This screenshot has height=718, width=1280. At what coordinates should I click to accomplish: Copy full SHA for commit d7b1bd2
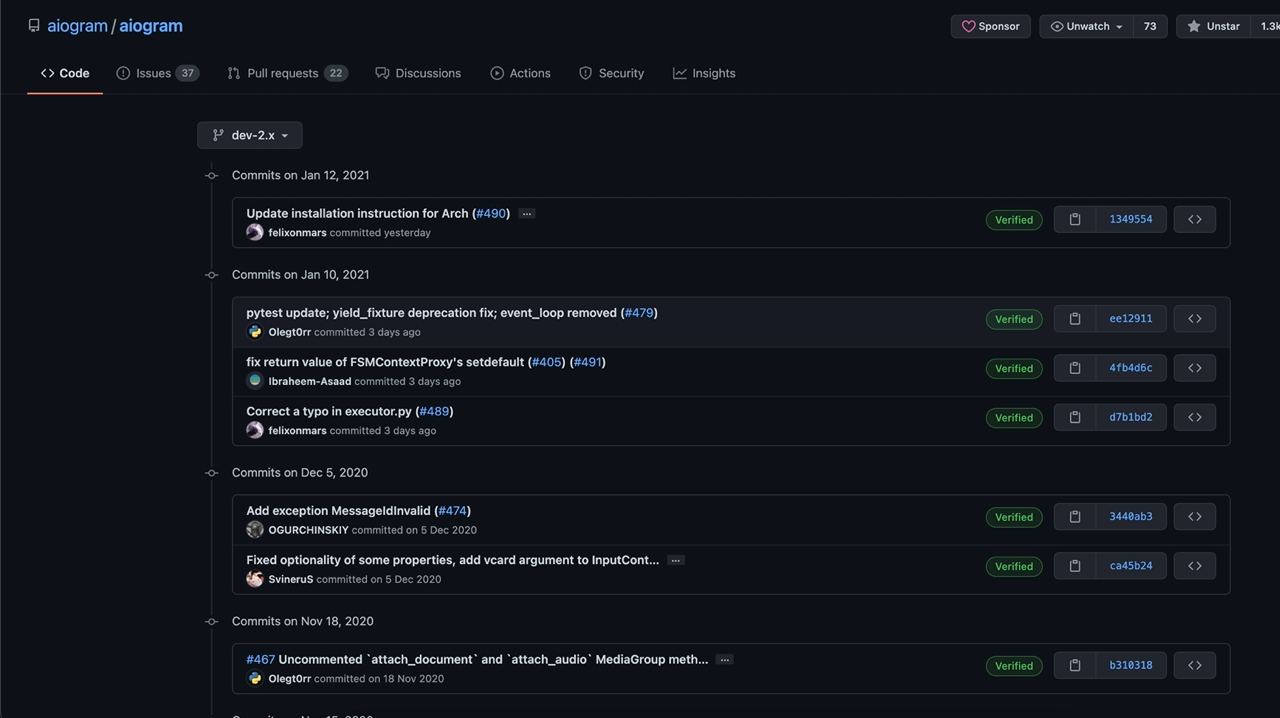(x=1075, y=417)
